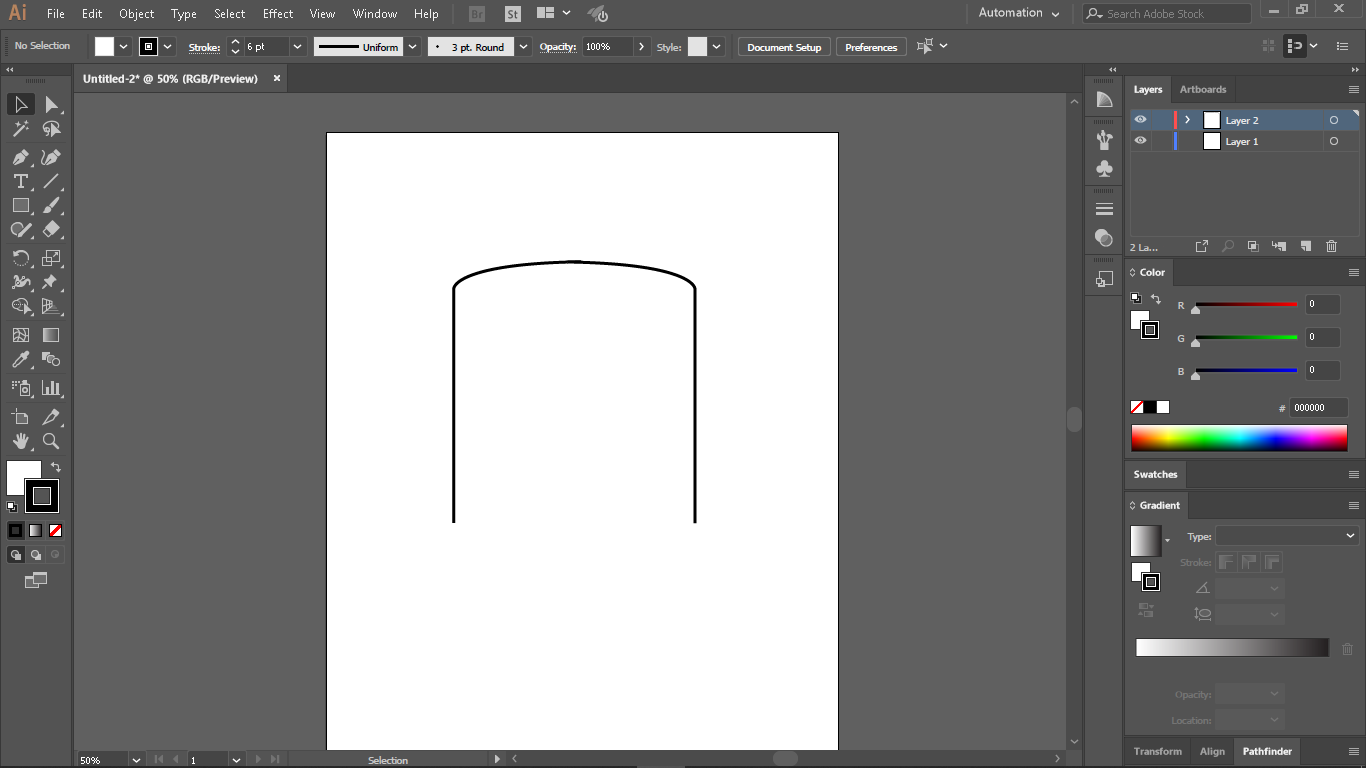The width and height of the screenshot is (1366, 768).
Task: Select the Paintbrush tool
Action: pyautogui.click(x=51, y=205)
